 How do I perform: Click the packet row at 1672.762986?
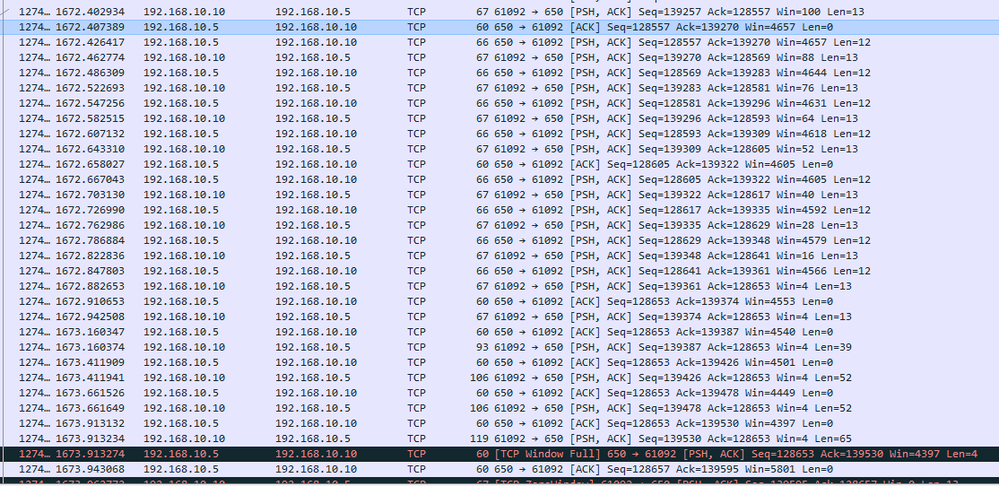pos(500,225)
